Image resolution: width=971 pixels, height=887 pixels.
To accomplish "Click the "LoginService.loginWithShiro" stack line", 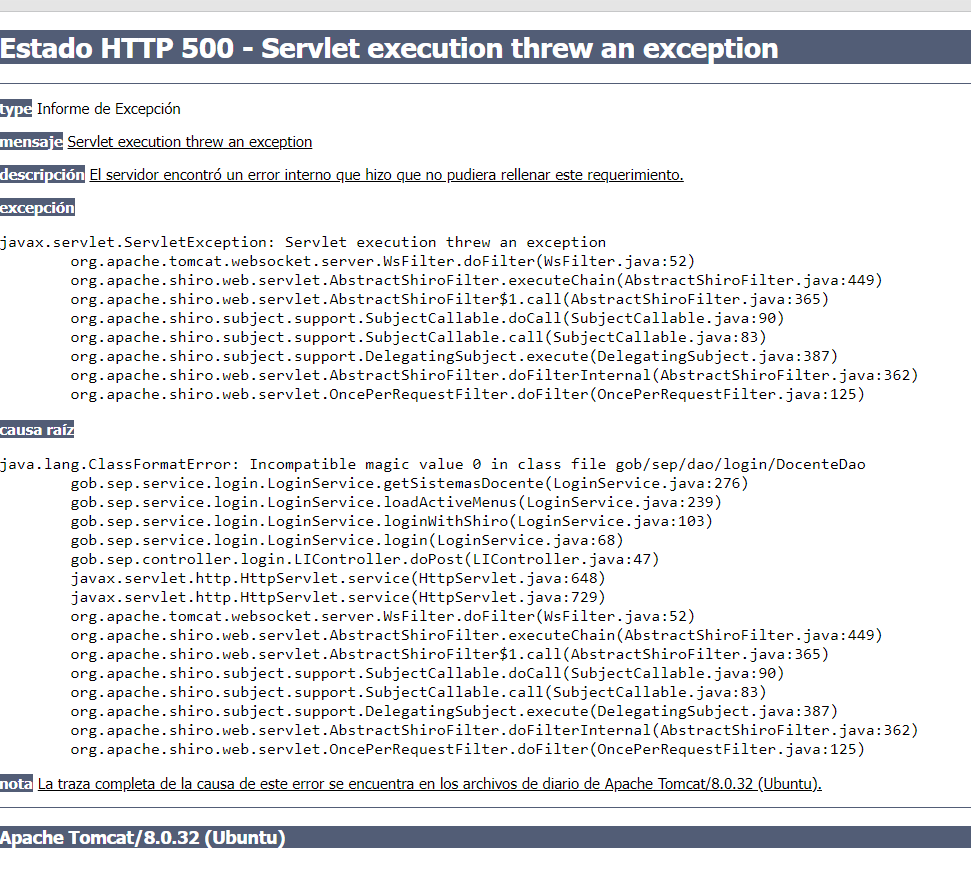I will click(x=391, y=522).
